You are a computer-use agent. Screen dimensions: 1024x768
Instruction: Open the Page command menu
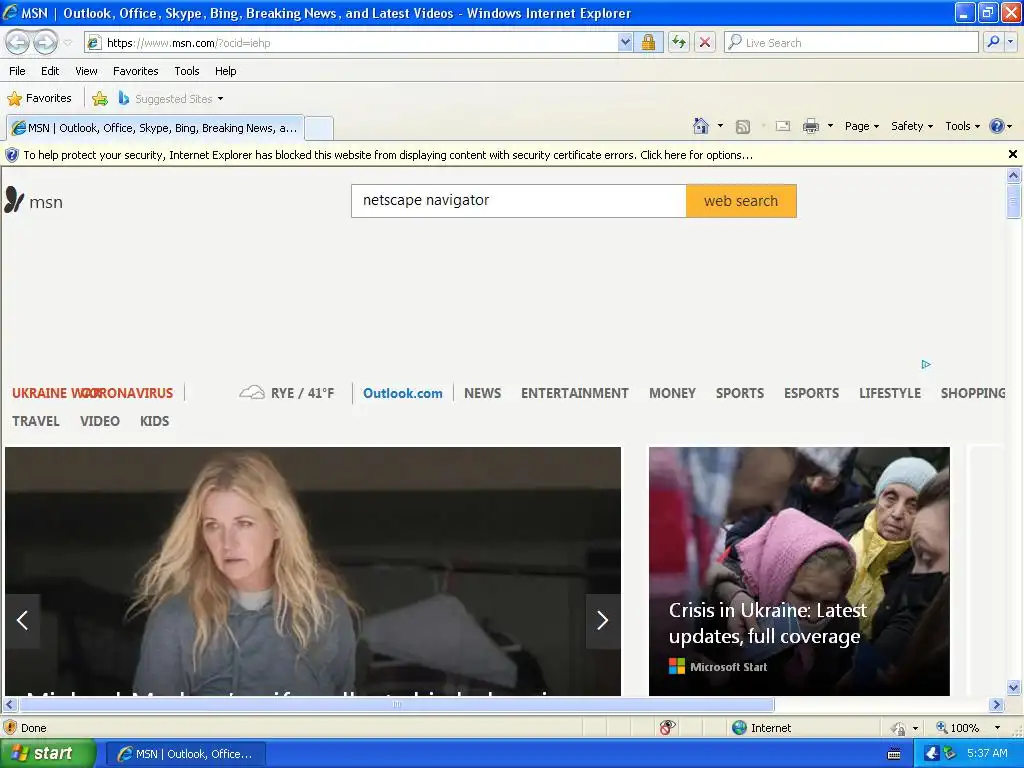pyautogui.click(x=861, y=126)
